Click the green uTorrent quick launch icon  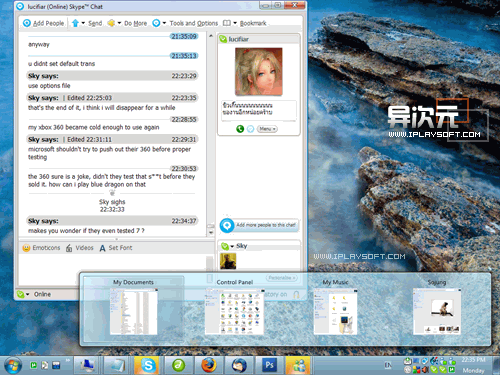click(x=34, y=365)
